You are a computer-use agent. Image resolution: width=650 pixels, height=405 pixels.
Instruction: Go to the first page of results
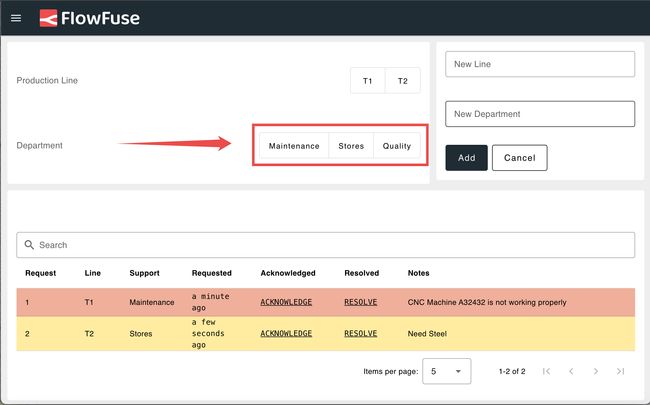click(546, 371)
